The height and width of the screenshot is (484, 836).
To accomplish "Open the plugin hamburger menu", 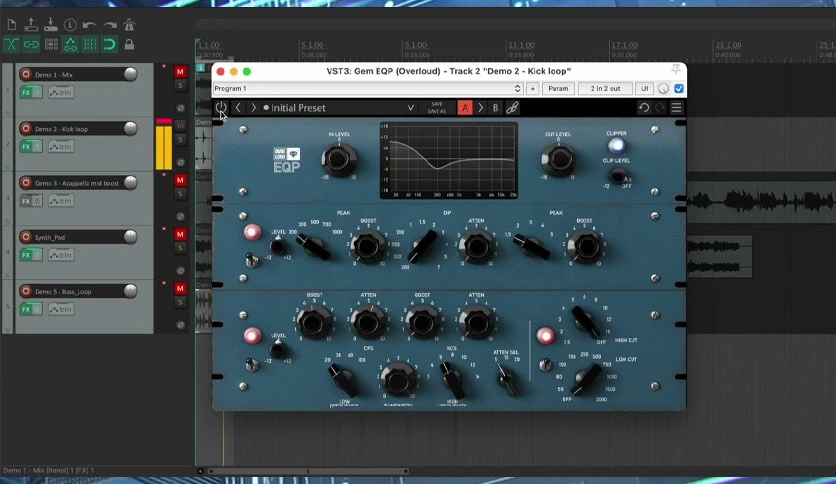I will (677, 108).
